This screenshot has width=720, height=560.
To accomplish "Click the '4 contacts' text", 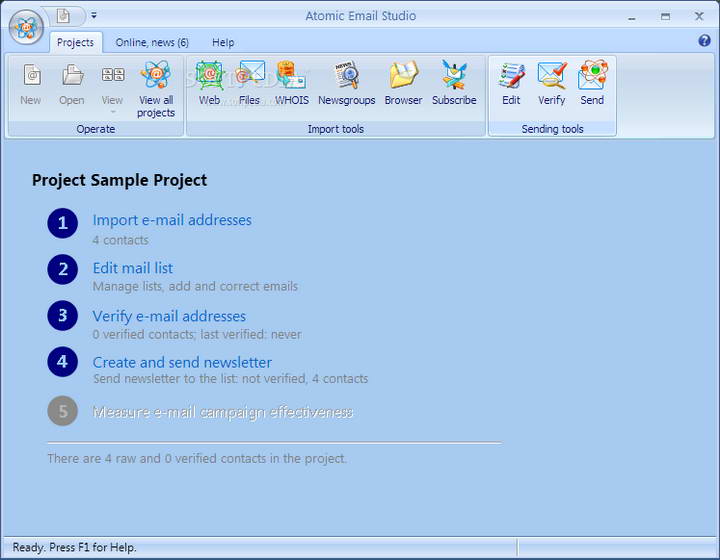I will coord(121,240).
